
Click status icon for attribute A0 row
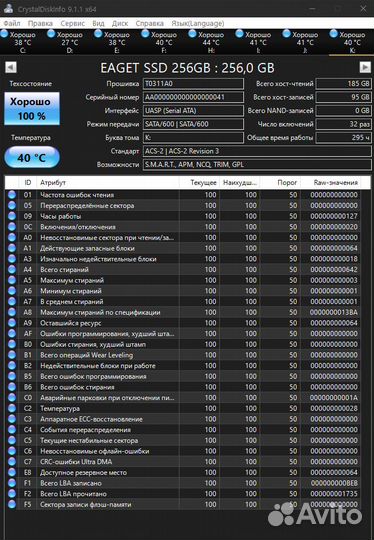(12, 238)
